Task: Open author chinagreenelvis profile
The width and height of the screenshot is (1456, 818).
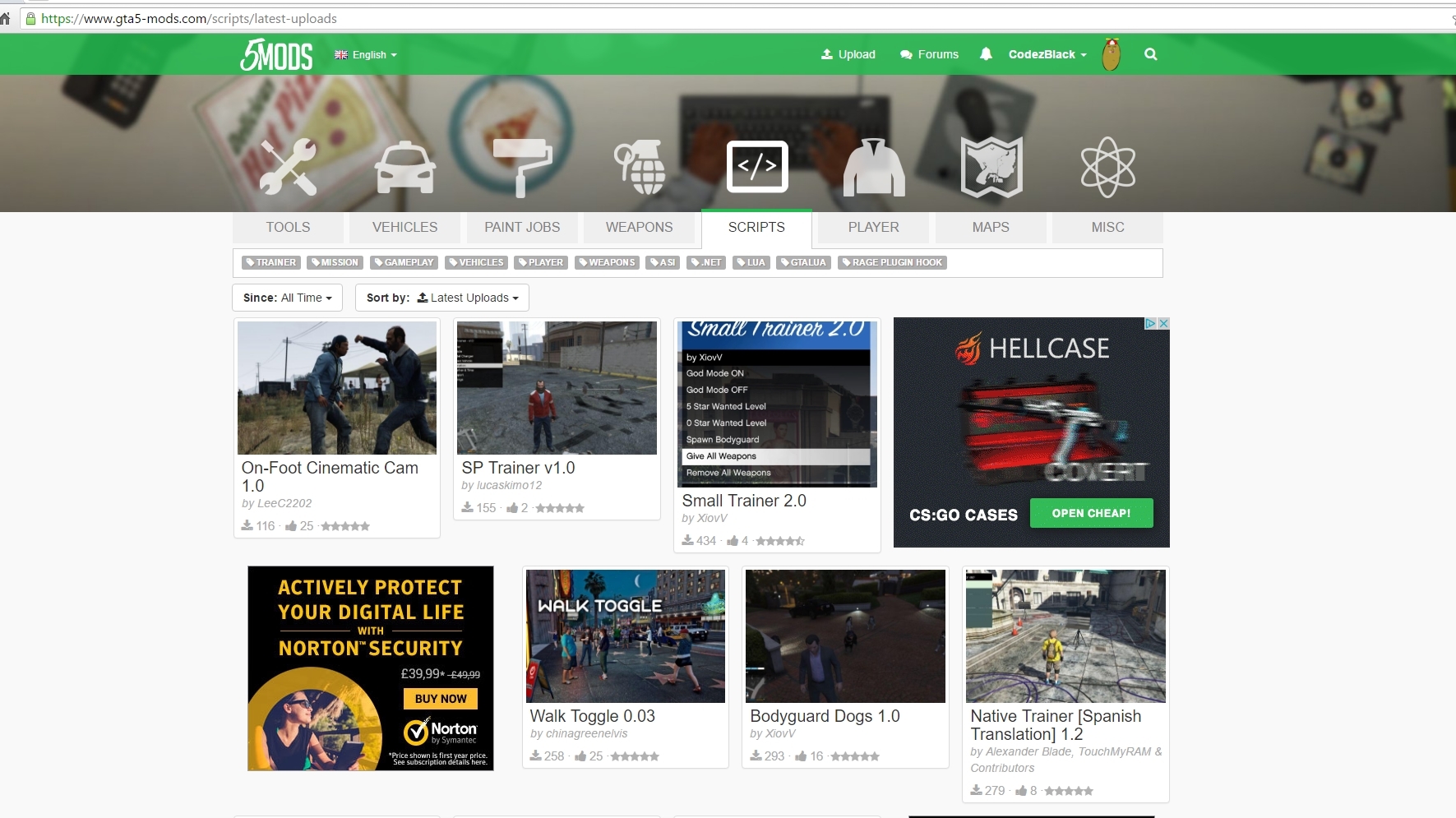Action: click(586, 734)
